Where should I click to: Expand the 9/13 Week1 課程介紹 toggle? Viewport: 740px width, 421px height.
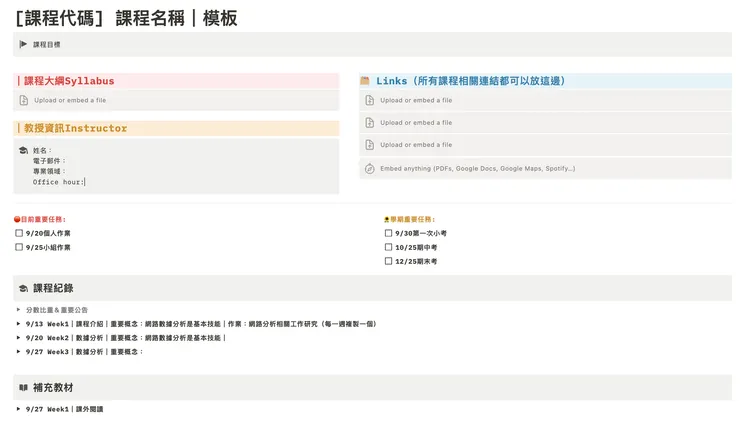coord(18,324)
